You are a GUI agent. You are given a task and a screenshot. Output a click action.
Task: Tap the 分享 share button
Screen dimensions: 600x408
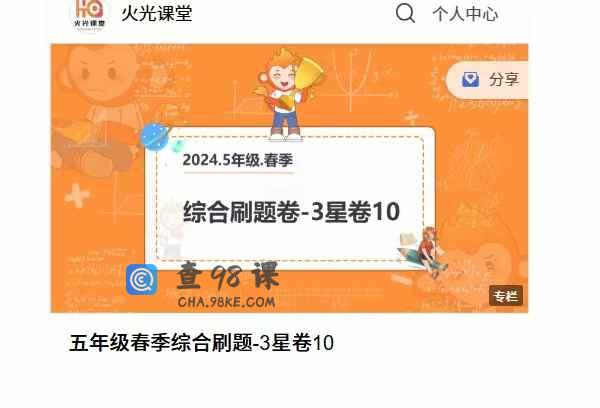click(487, 80)
